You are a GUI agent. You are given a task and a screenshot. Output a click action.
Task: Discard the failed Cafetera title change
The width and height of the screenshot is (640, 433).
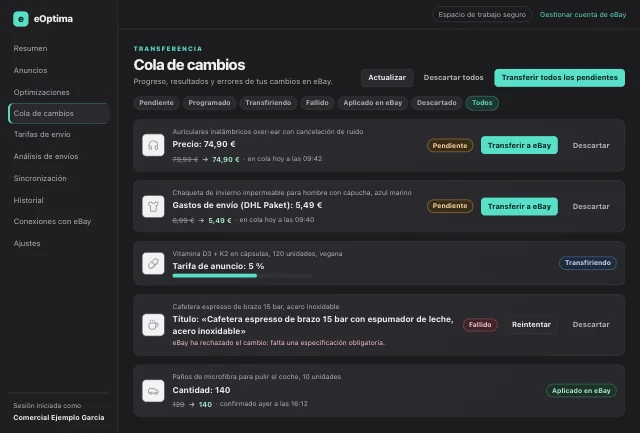click(591, 324)
